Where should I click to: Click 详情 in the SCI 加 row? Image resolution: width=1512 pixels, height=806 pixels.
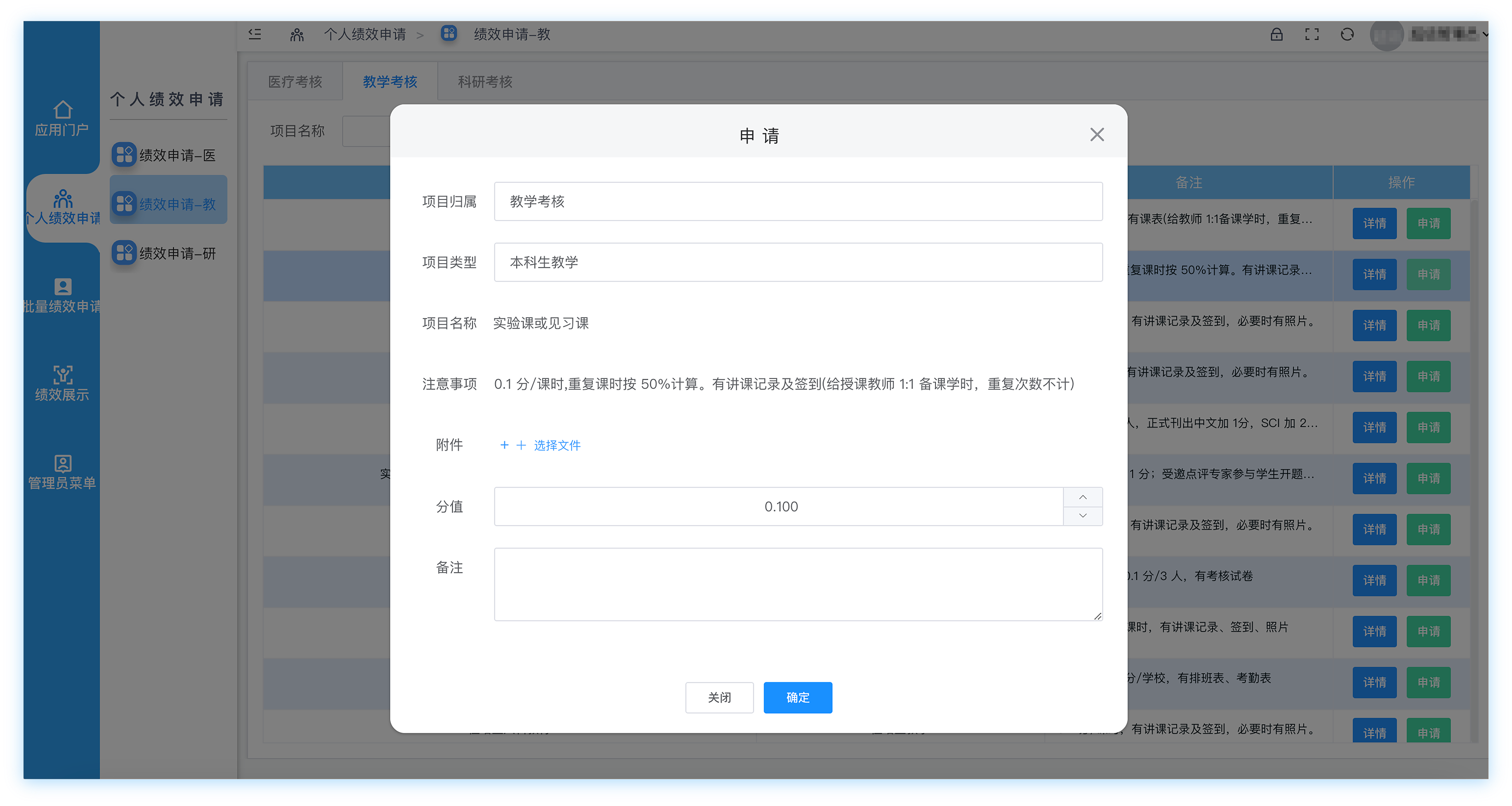[x=1374, y=427]
